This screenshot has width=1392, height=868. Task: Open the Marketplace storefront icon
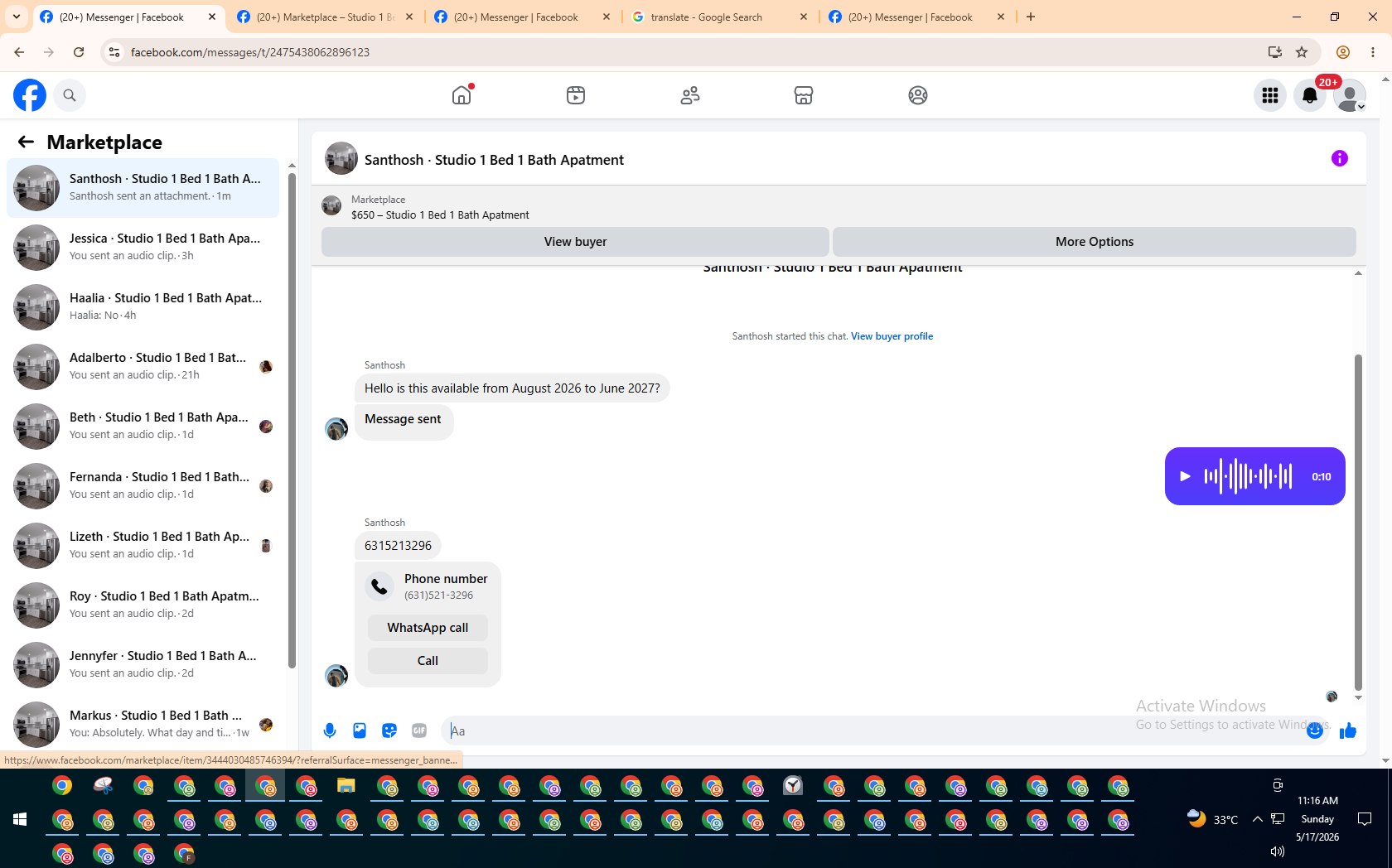pyautogui.click(x=804, y=95)
